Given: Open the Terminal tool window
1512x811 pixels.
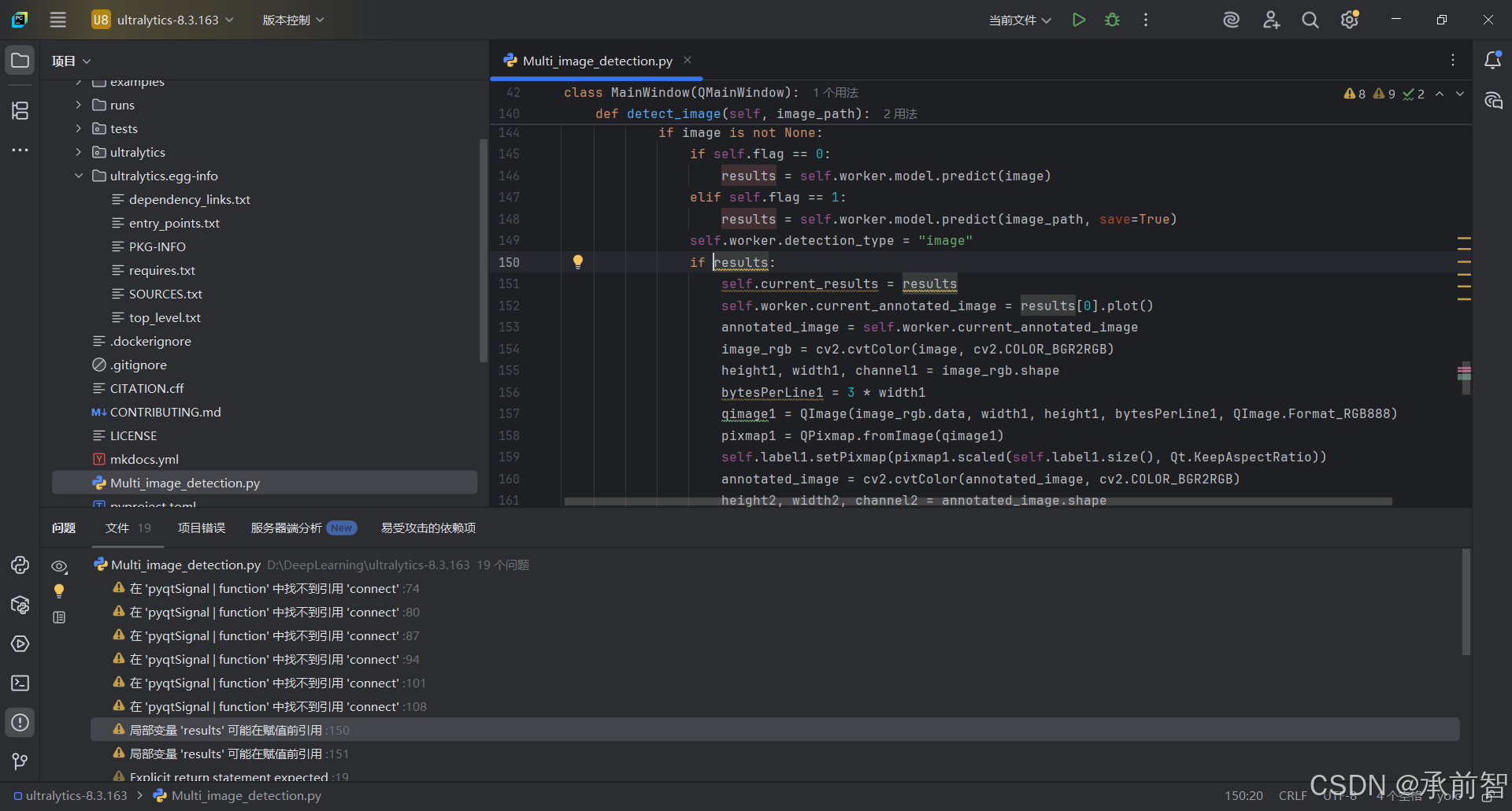Looking at the screenshot, I should (20, 683).
